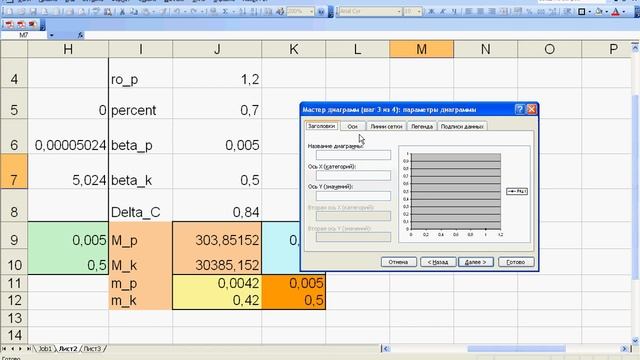Click the Ось Y (значений) input field
This screenshot has width=640, height=360.
tap(353, 196)
